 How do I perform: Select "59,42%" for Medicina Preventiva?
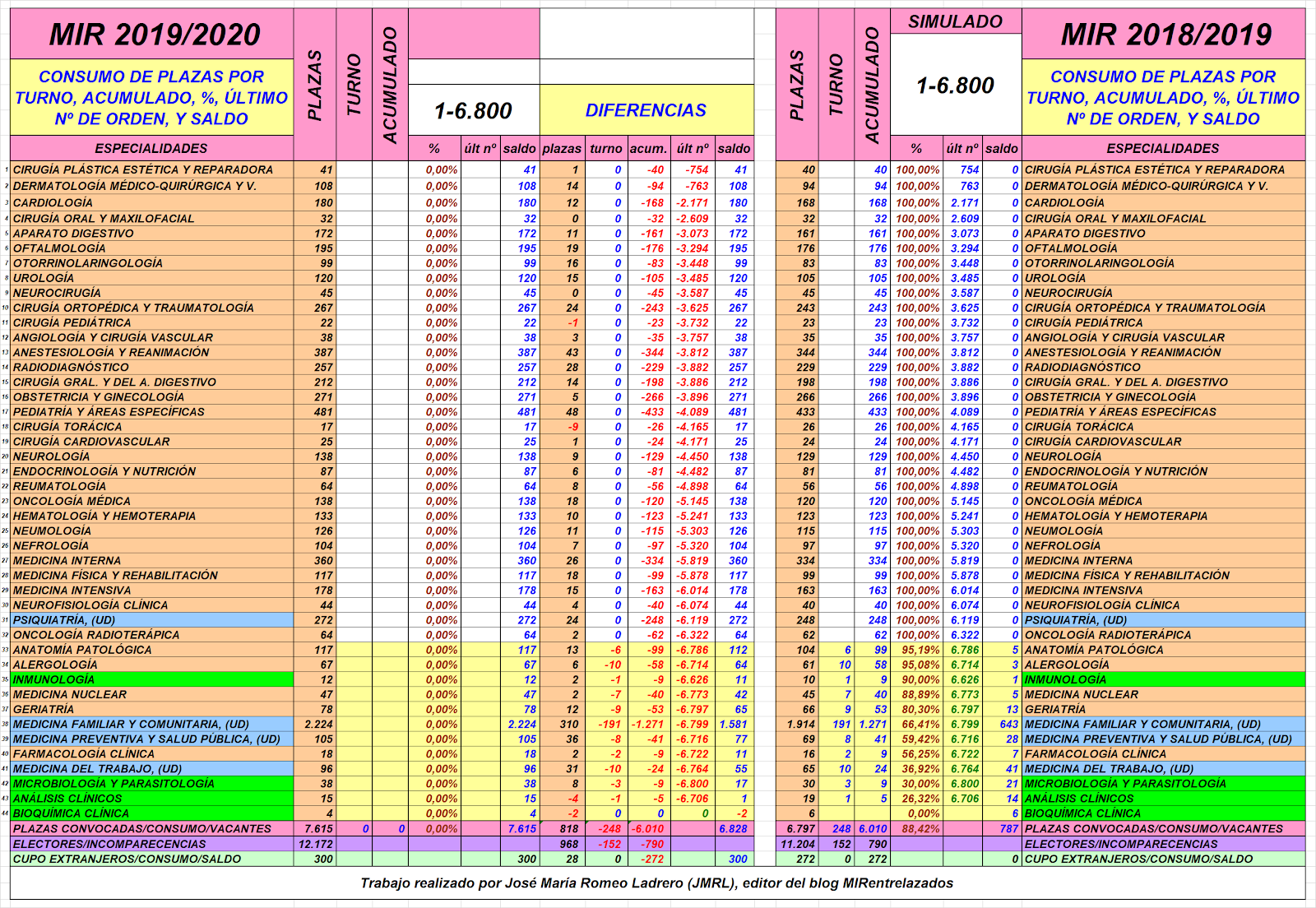click(917, 739)
